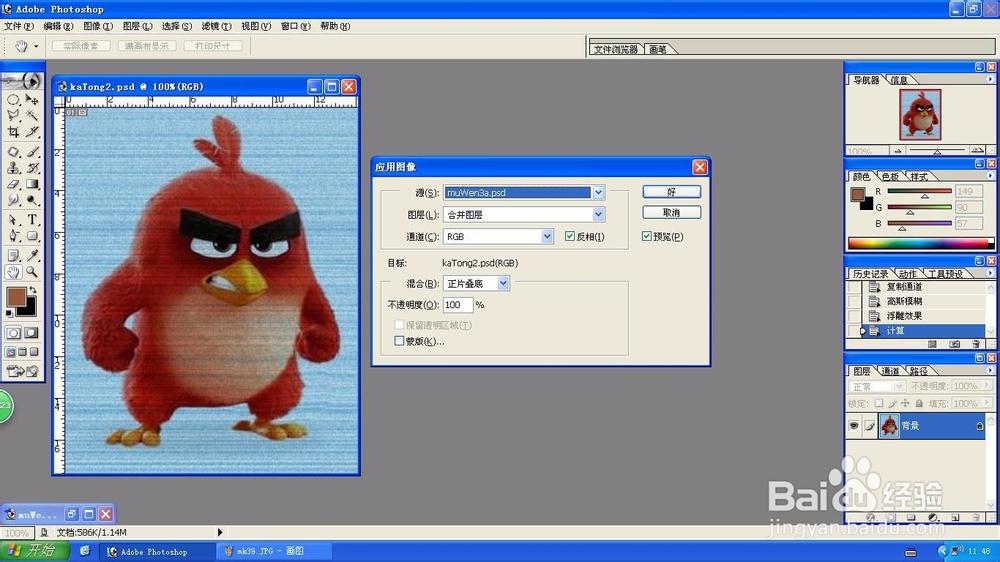Viewport: 1000px width, 562px height.
Task: Switch to Standard screen mode
Action: coord(11,352)
